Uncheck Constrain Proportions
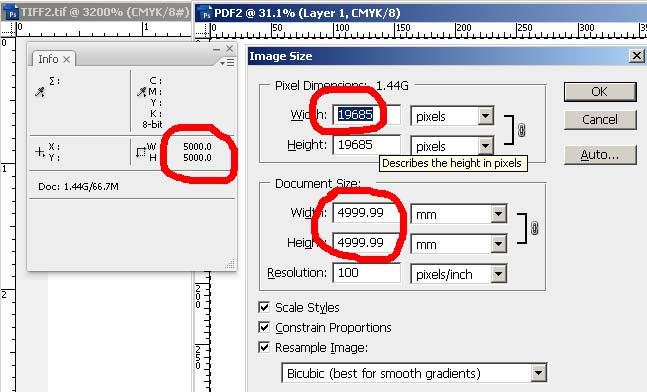Viewport: 647px width, 392px height. coord(264,327)
